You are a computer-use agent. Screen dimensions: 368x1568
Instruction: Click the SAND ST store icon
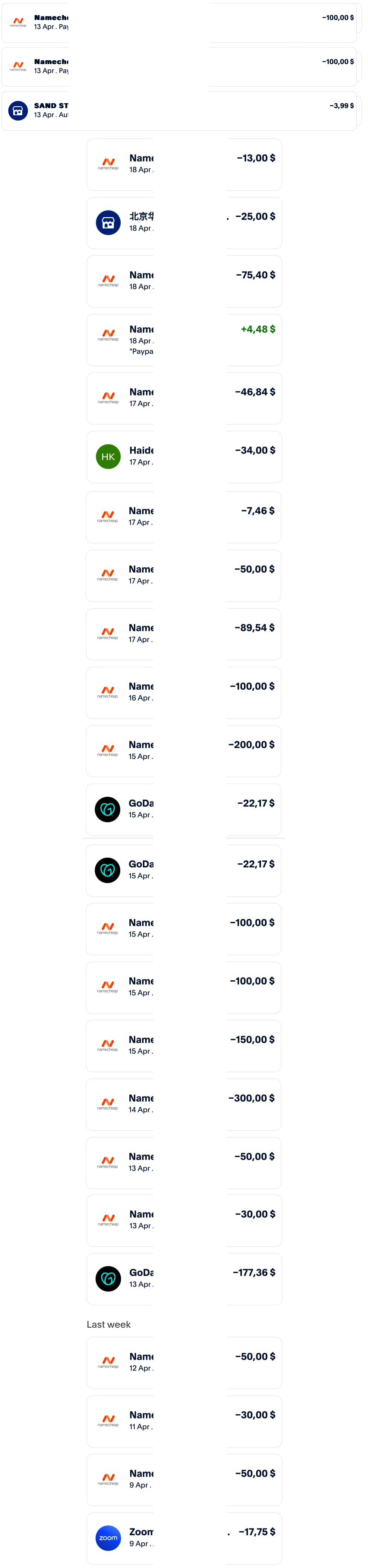tap(18, 111)
